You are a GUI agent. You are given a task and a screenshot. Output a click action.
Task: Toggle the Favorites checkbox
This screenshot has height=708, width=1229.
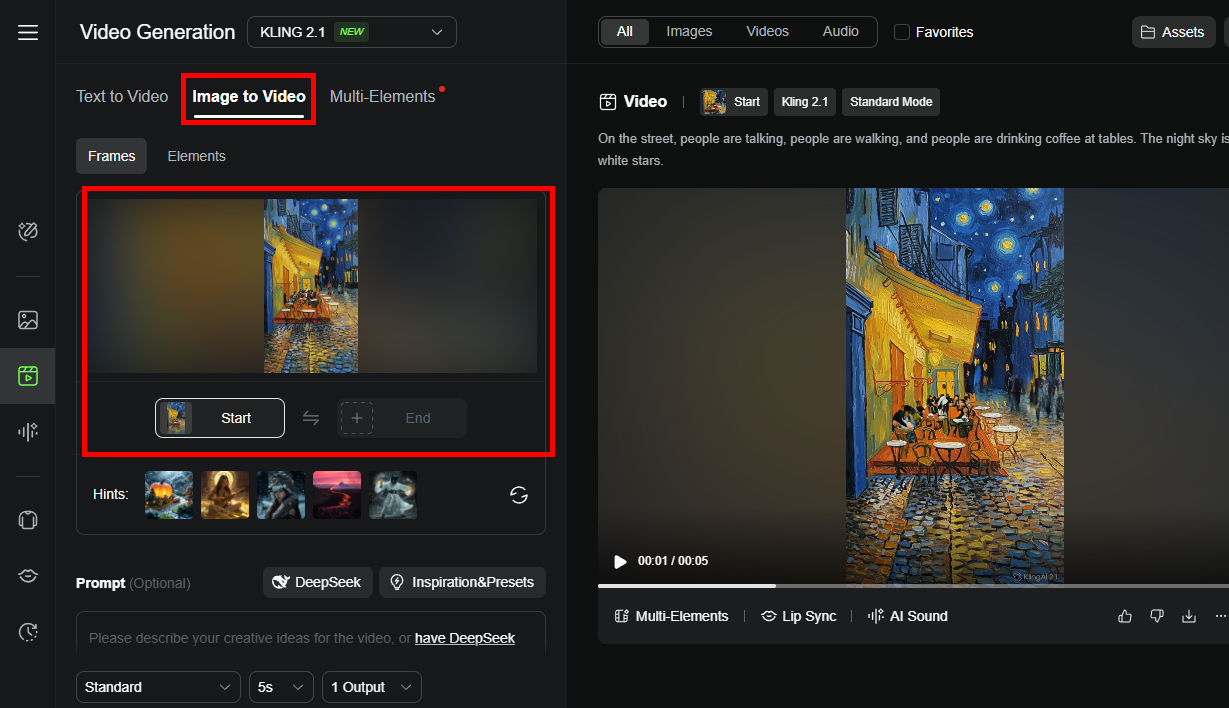(x=902, y=32)
